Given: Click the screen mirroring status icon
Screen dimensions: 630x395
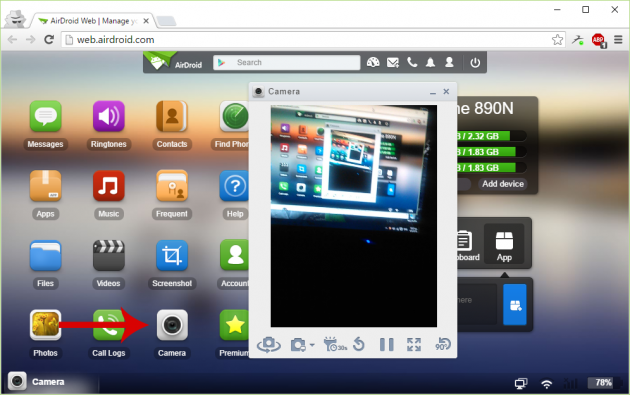Looking at the screenshot, I should tap(521, 384).
